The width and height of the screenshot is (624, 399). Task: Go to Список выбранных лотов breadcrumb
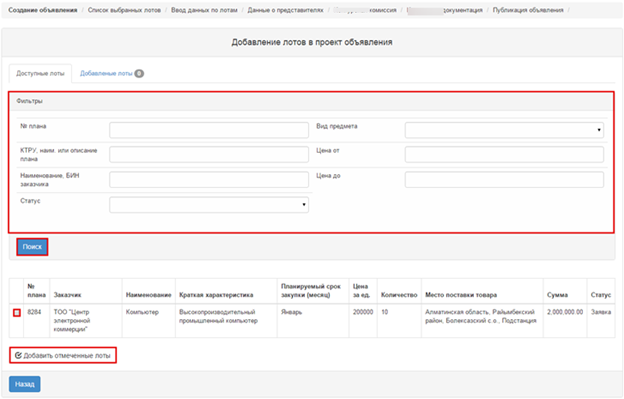click(124, 10)
